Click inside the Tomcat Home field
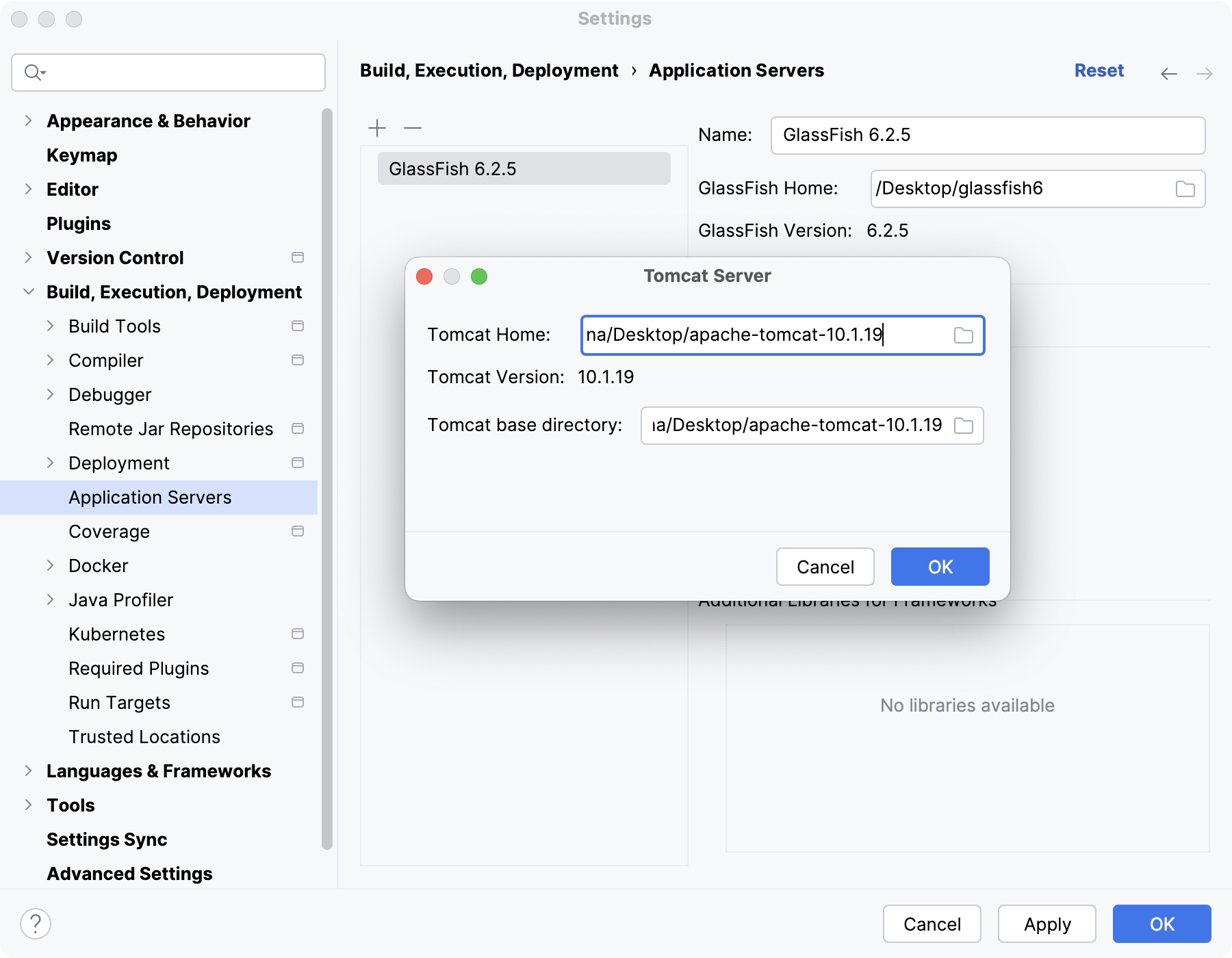Image resolution: width=1232 pixels, height=958 pixels. pos(753,335)
